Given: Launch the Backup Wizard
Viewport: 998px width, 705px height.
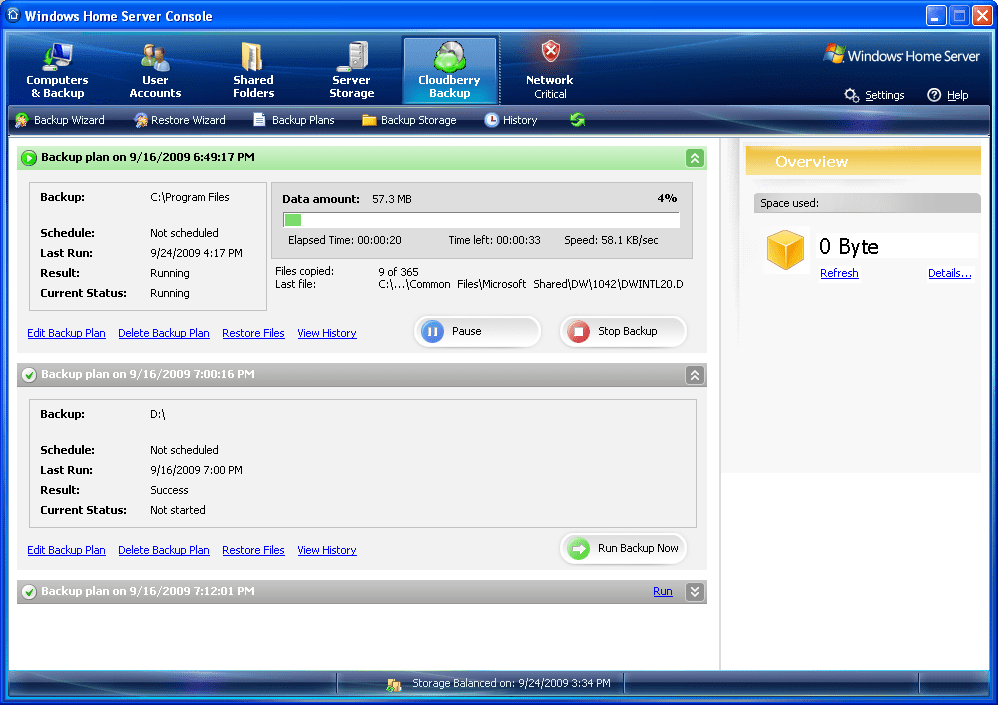Looking at the screenshot, I should tap(60, 120).
